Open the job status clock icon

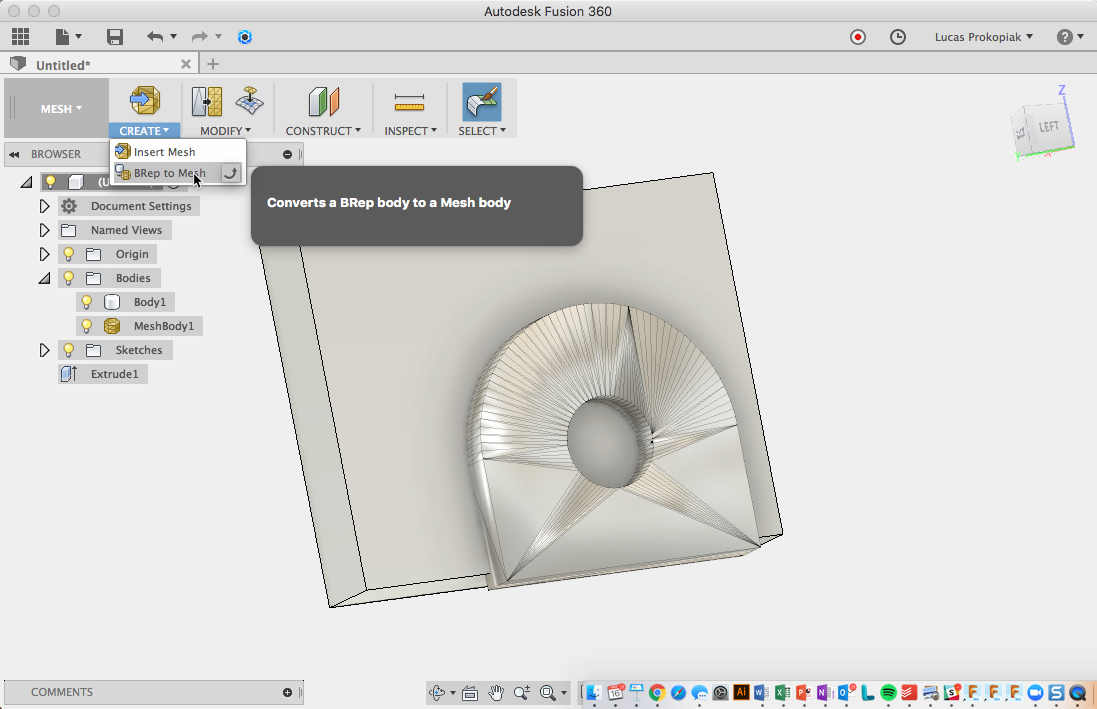[x=898, y=36]
